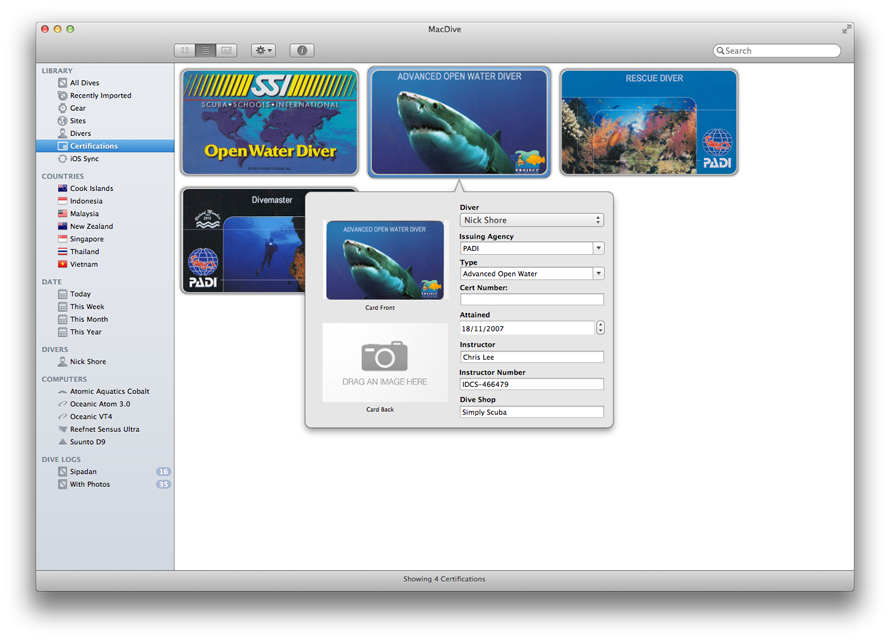
Task: Click the Cert Number field
Action: [x=531, y=299]
